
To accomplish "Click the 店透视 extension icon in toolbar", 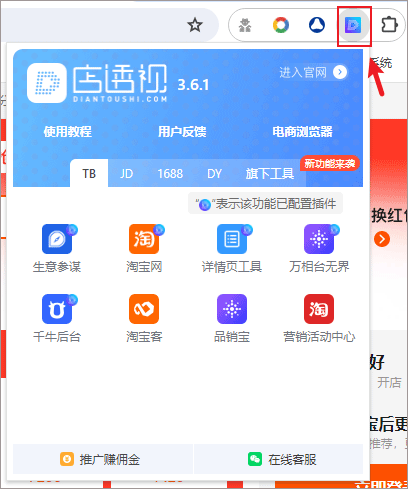I will click(353, 25).
